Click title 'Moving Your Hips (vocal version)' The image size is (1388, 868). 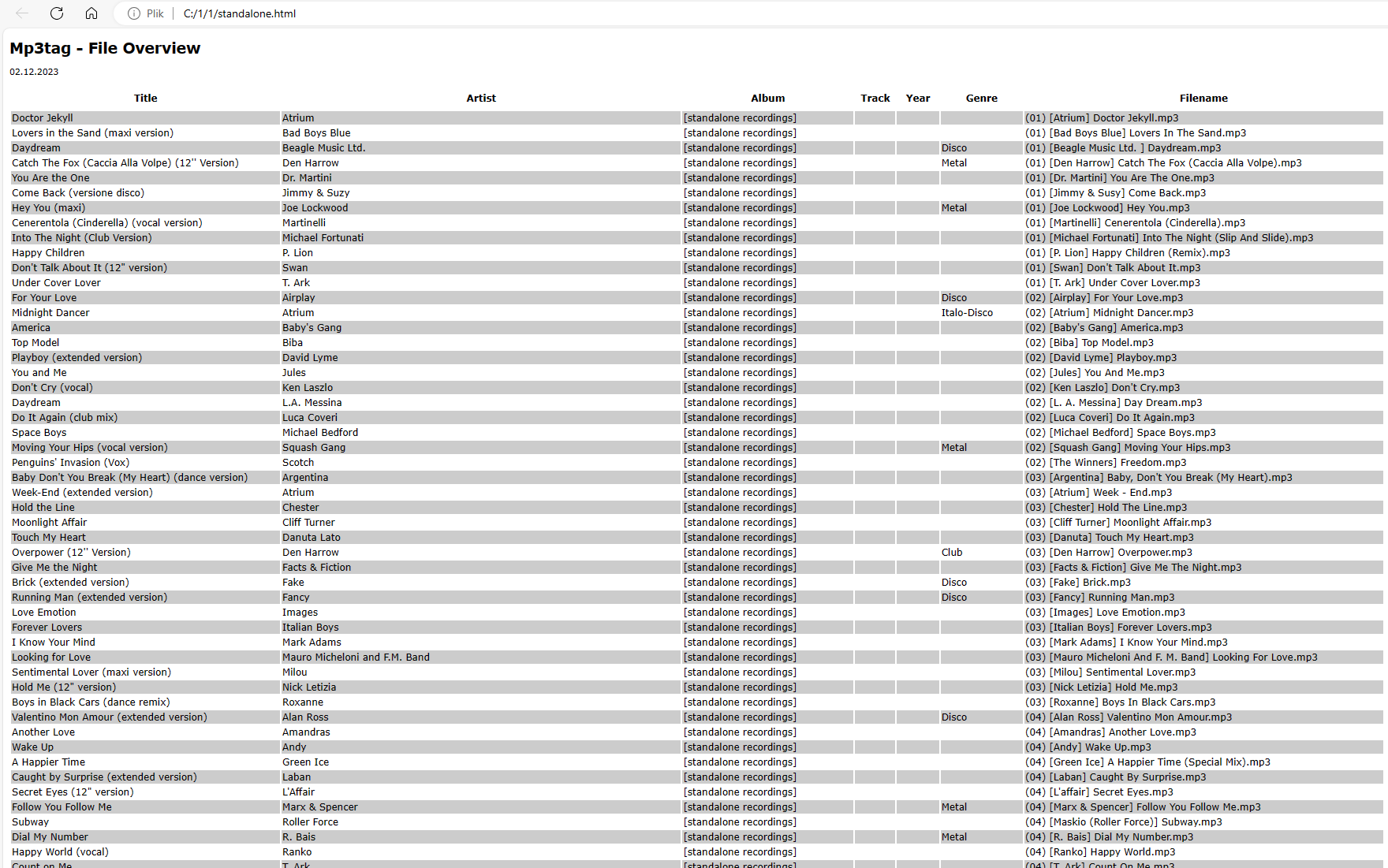(90, 448)
